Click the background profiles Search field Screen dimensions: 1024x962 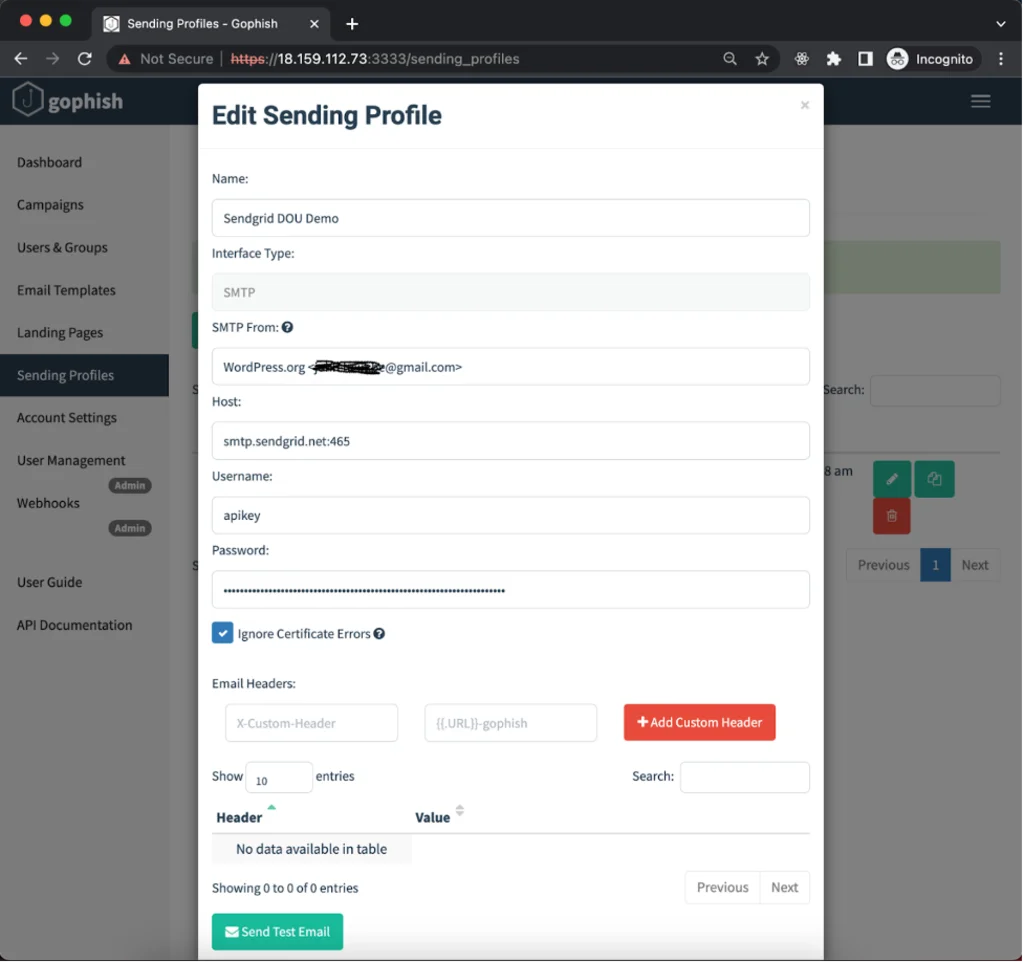pyautogui.click(x=935, y=391)
